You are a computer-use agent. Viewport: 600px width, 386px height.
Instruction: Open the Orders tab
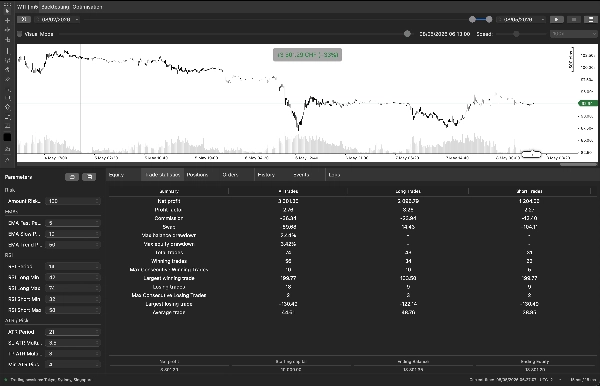[230, 175]
